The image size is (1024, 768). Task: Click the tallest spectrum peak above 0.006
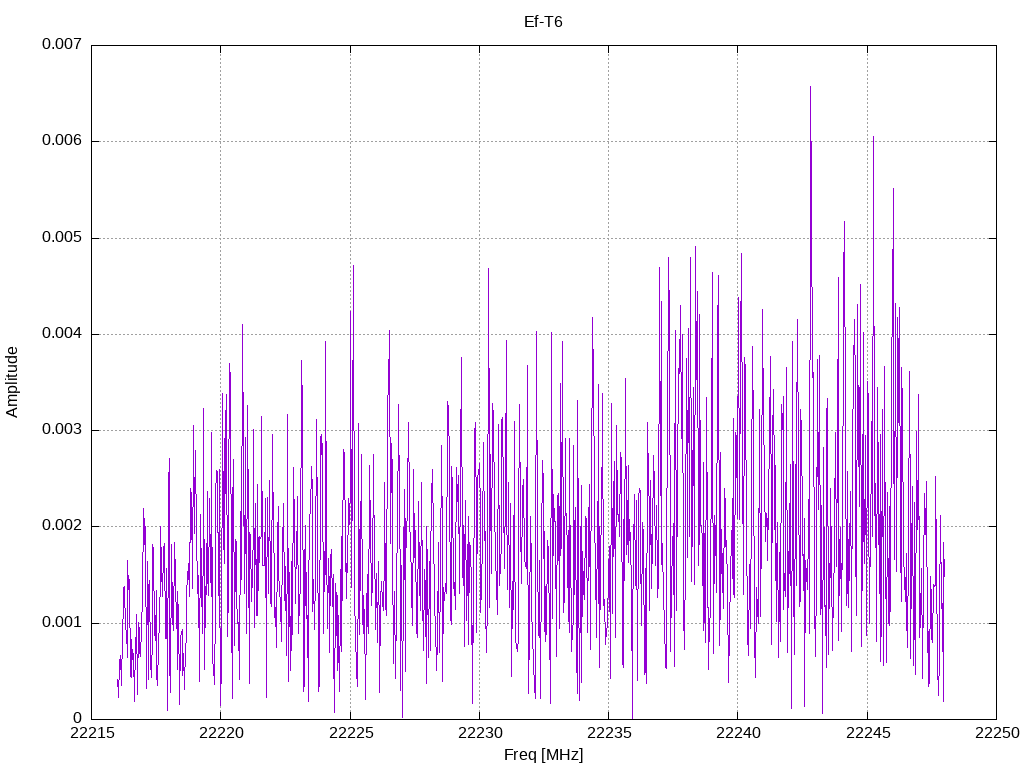click(x=810, y=88)
